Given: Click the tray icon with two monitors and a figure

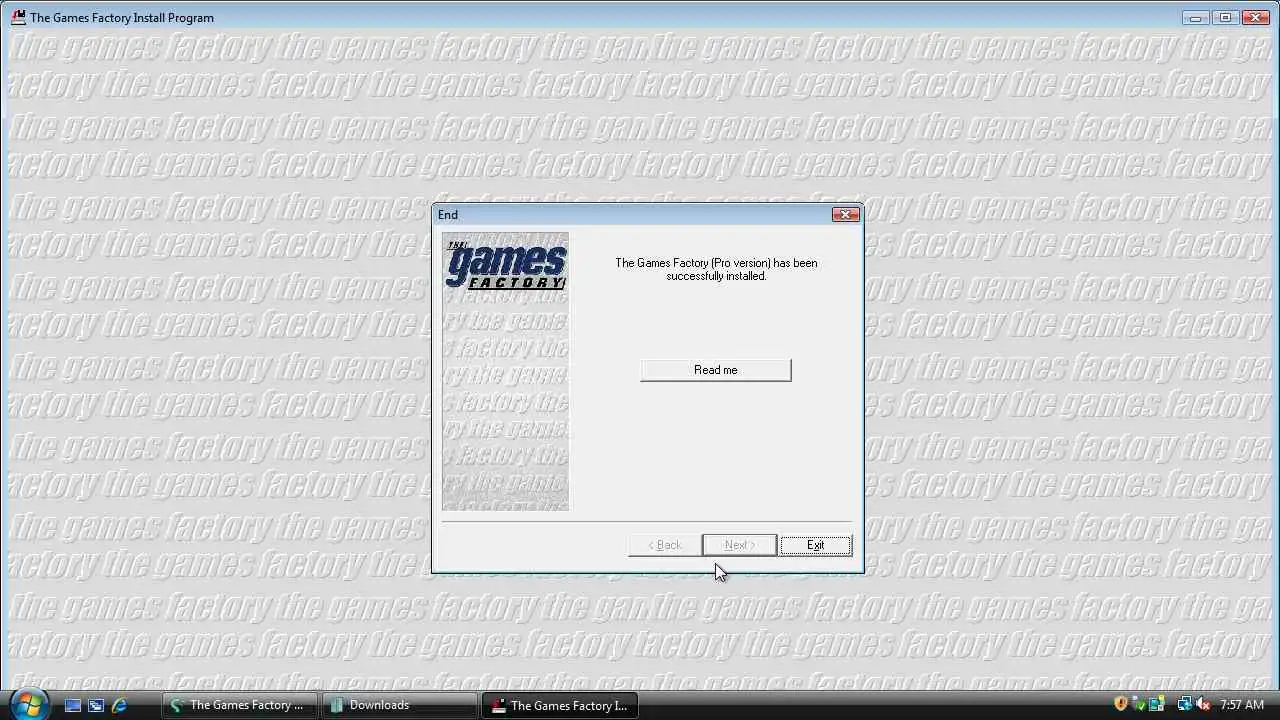Looking at the screenshot, I should (1157, 704).
